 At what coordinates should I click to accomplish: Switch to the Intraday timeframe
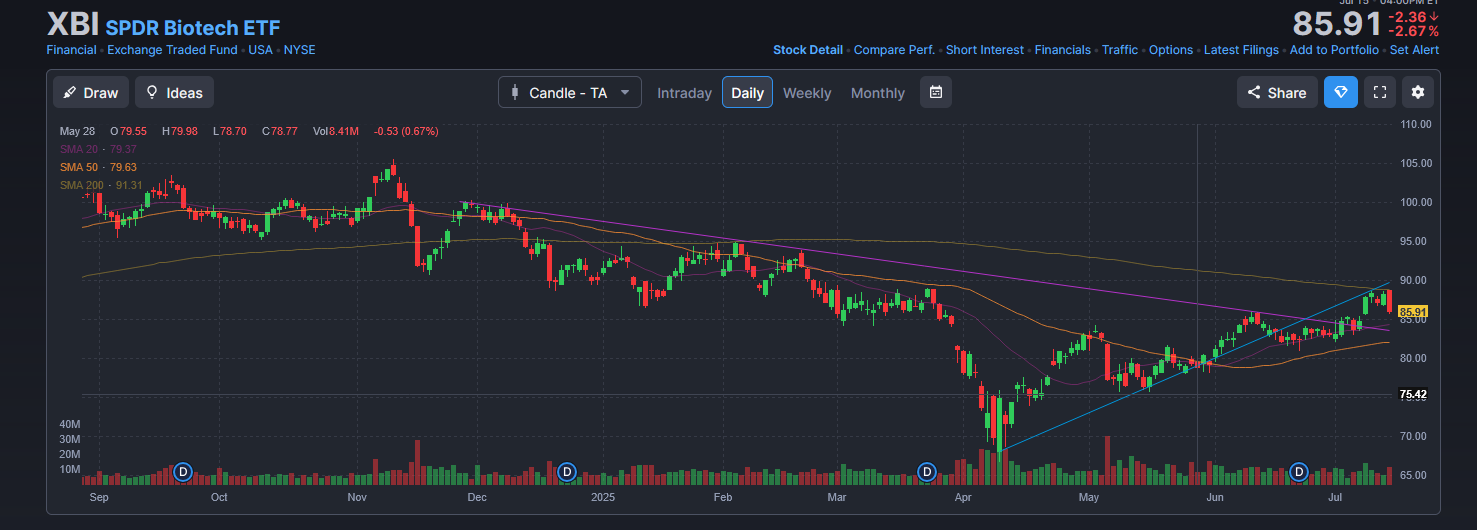tap(684, 93)
